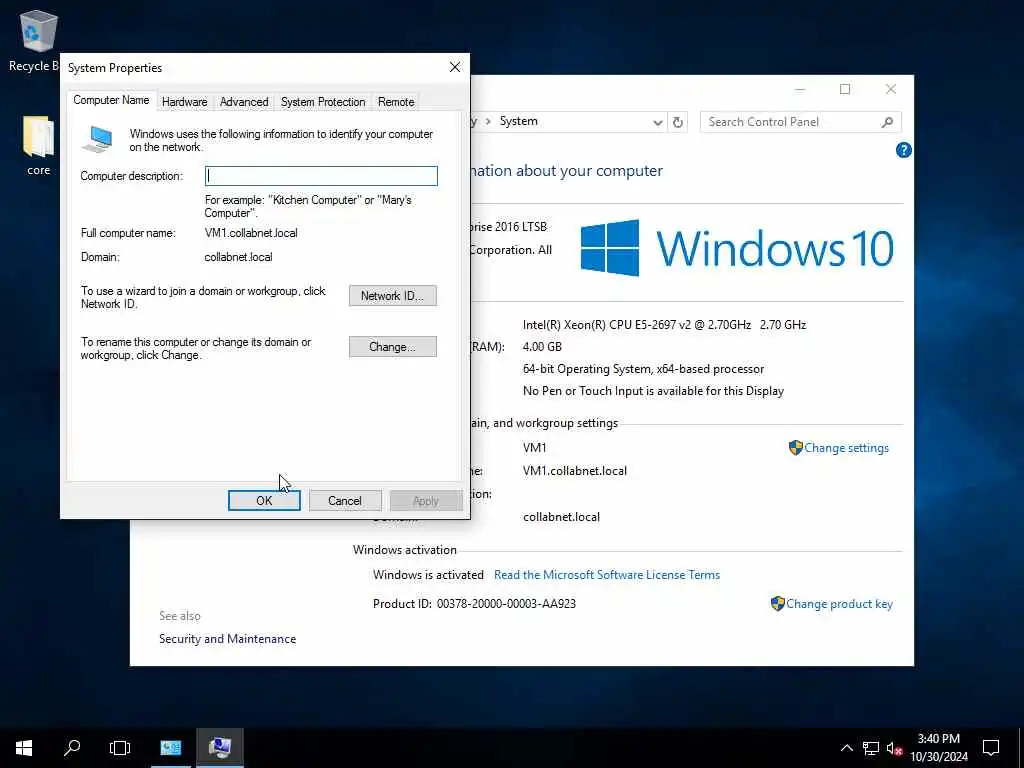
Task: Refresh the Control Panel address bar
Action: [x=678, y=122]
